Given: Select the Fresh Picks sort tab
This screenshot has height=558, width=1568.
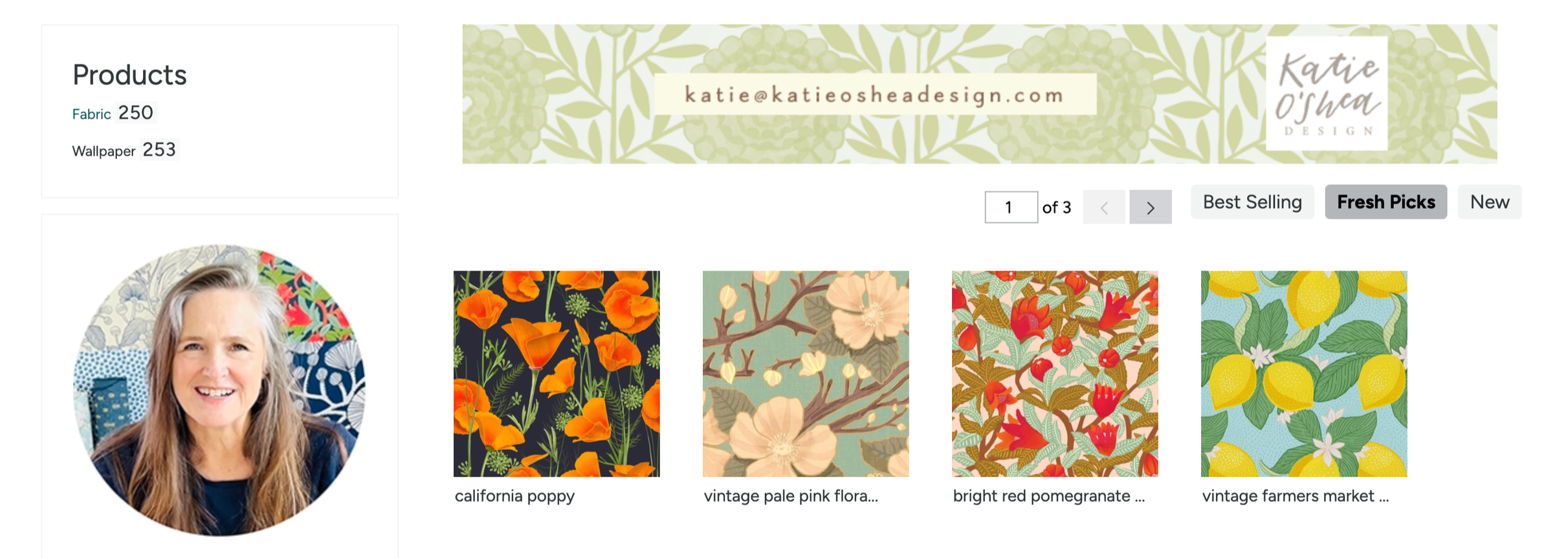Looking at the screenshot, I should pos(1386,202).
